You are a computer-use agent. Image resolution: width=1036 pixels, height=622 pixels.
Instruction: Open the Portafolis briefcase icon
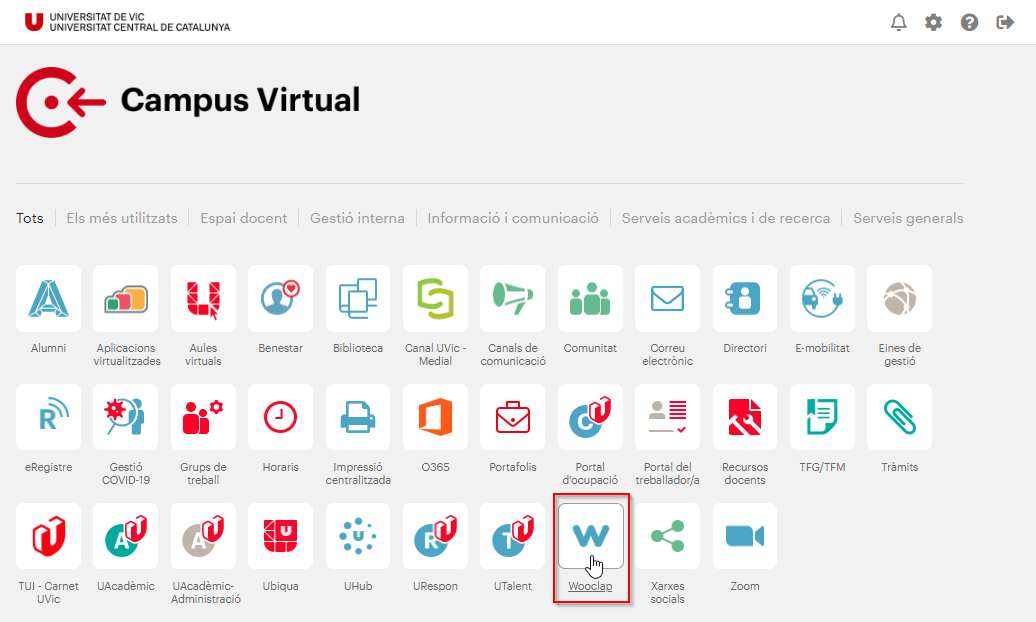(x=513, y=418)
